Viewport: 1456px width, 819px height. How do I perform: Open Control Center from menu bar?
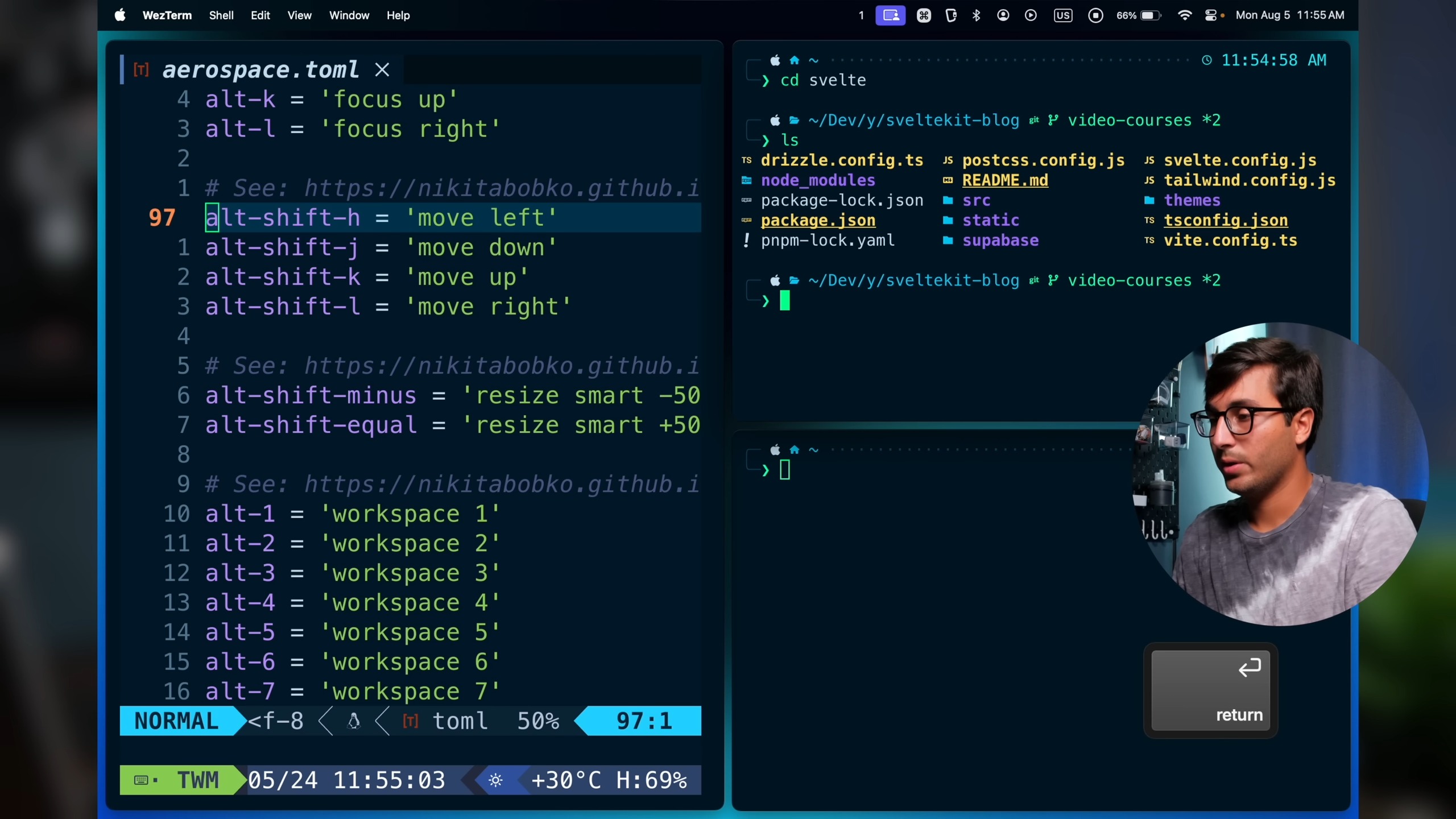point(1211,15)
